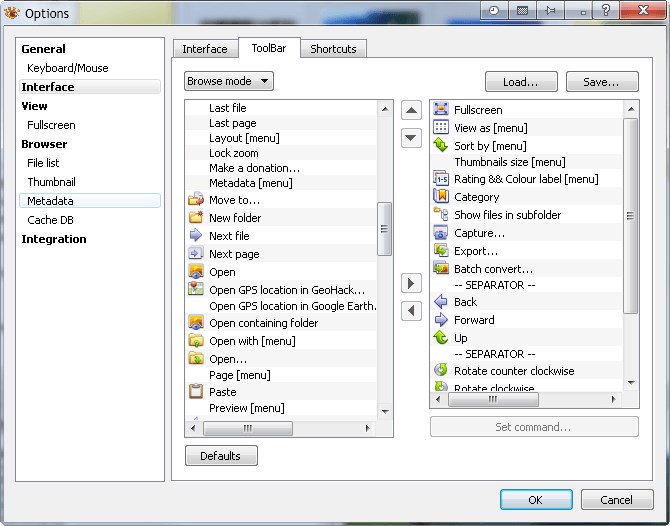Select the Up arrow icon
670x526 pixels.
coord(441,337)
